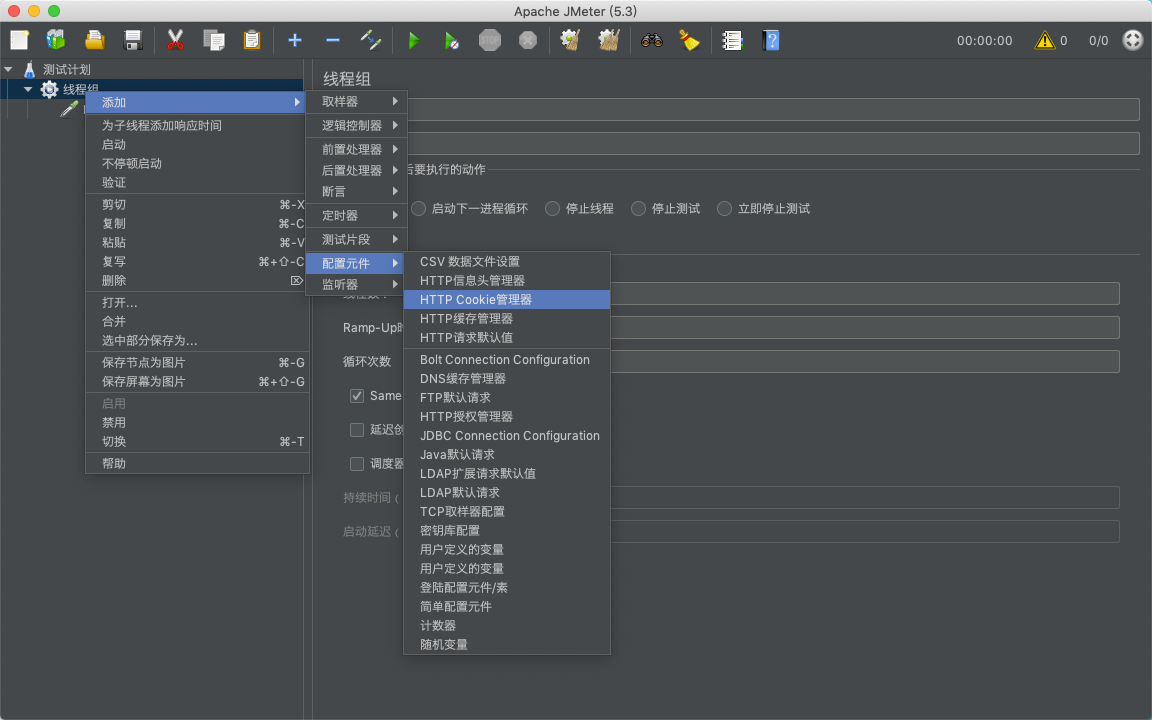Choose 为子线程添加响应时间 context item
This screenshot has width=1152, height=720.
pyautogui.click(x=197, y=126)
